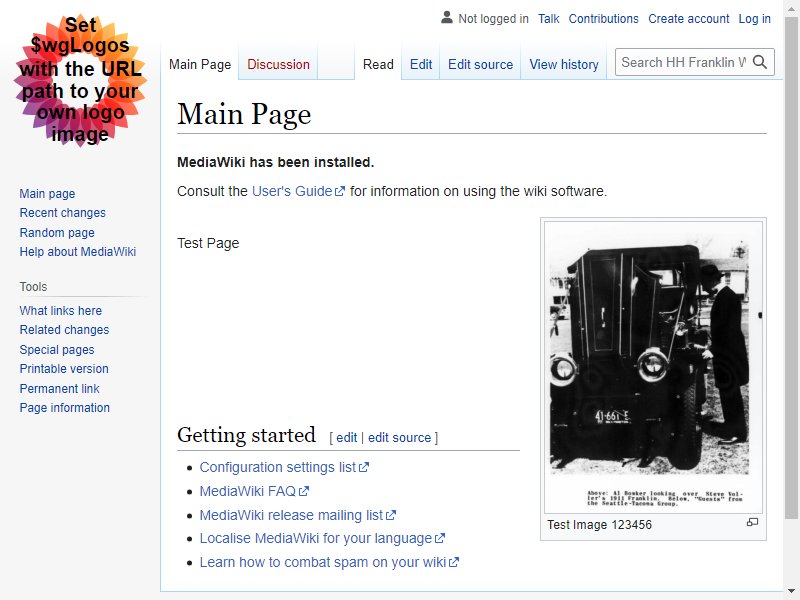The width and height of the screenshot is (800, 600).
Task: Select the Read tab
Action: (x=378, y=64)
